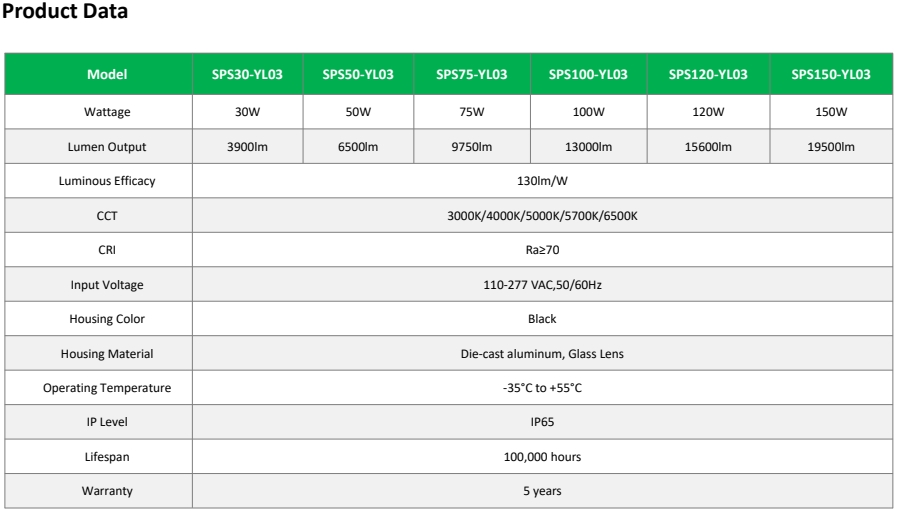Viewport: 905px width, 517px height.
Task: Select the SPS30-YL03 column header
Action: pos(248,74)
